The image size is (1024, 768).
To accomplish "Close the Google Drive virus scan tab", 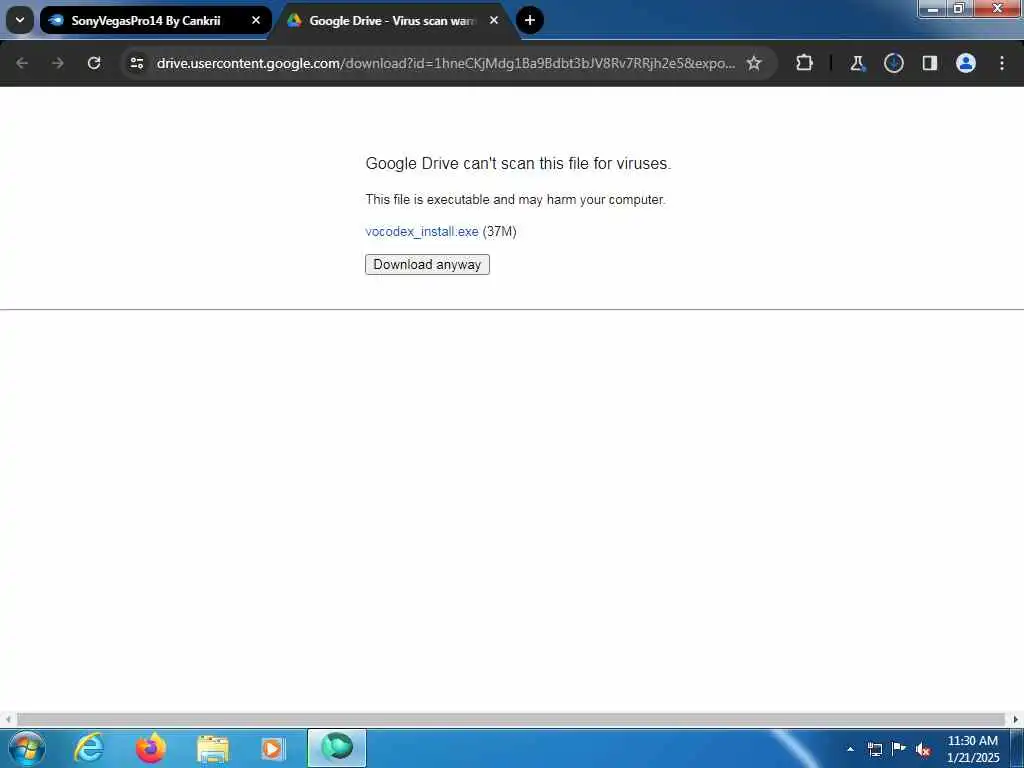I will click(x=494, y=20).
